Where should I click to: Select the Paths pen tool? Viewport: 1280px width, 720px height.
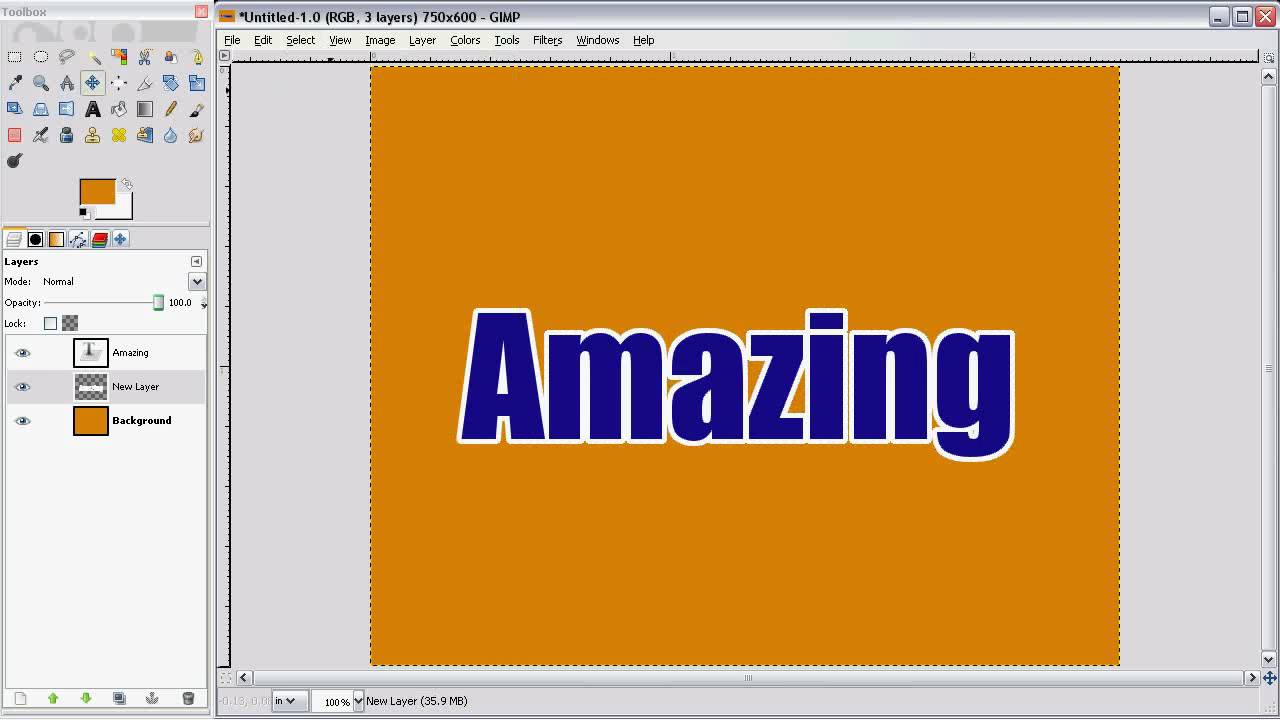[x=197, y=57]
